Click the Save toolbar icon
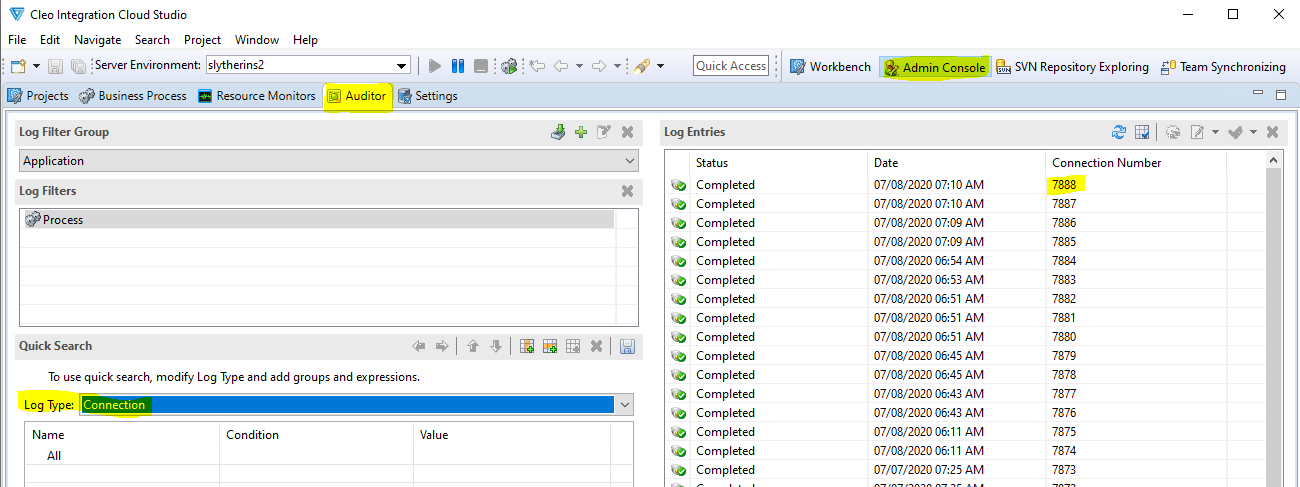1300x487 pixels. (x=56, y=66)
